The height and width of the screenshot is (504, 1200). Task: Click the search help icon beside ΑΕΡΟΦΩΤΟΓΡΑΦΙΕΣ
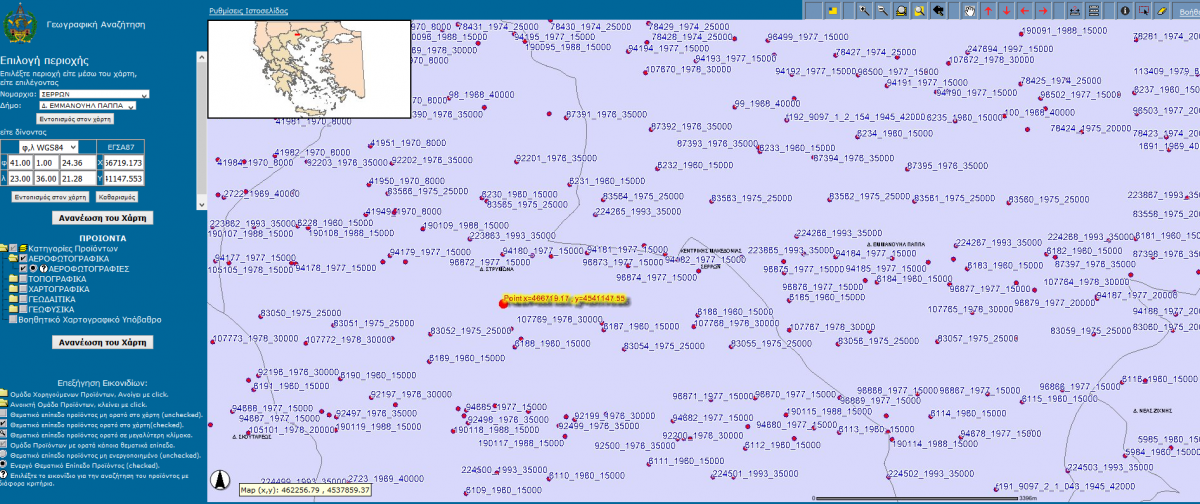tap(43, 269)
